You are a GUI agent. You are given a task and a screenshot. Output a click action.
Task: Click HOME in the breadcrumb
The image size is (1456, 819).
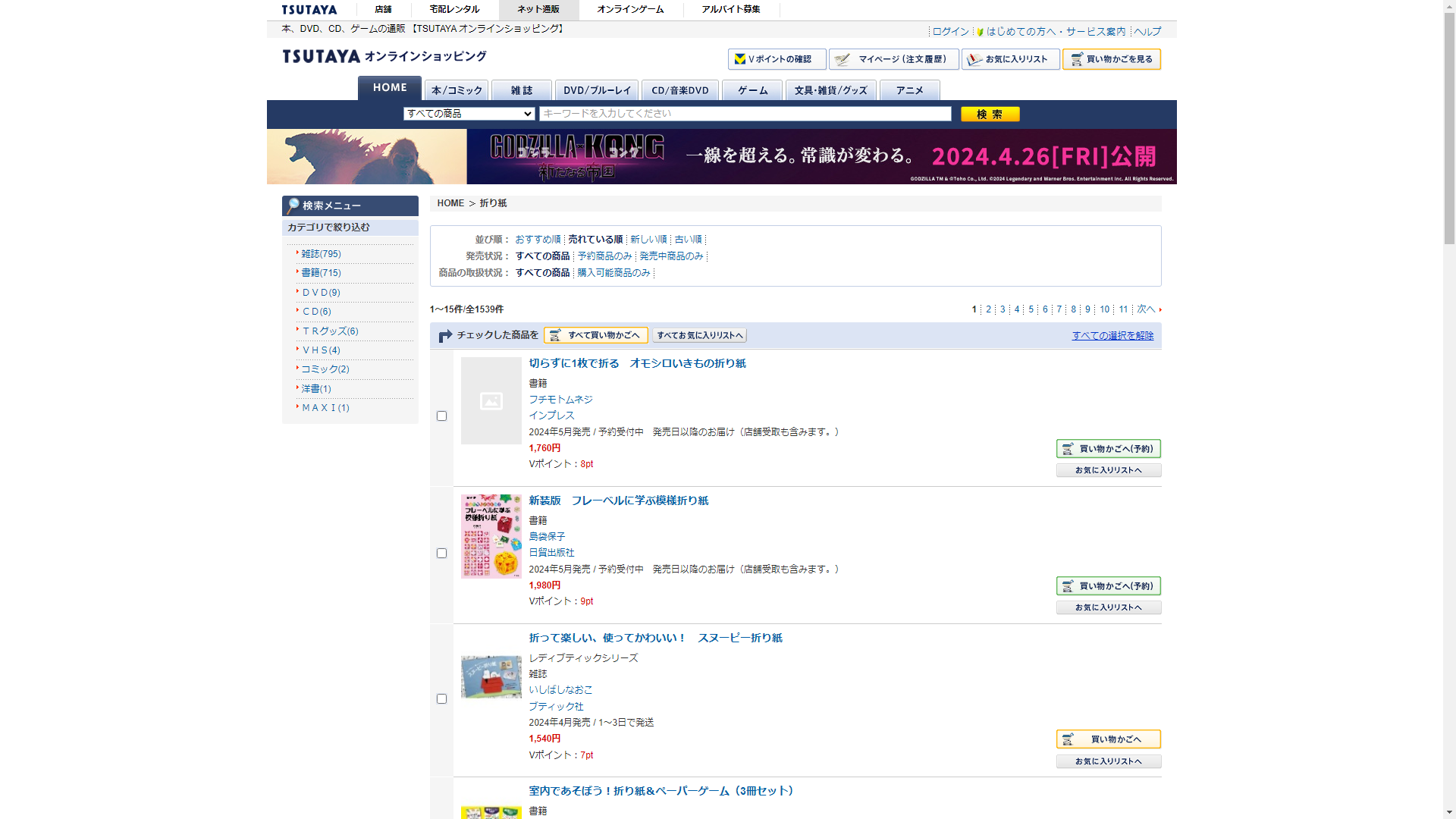pos(450,203)
